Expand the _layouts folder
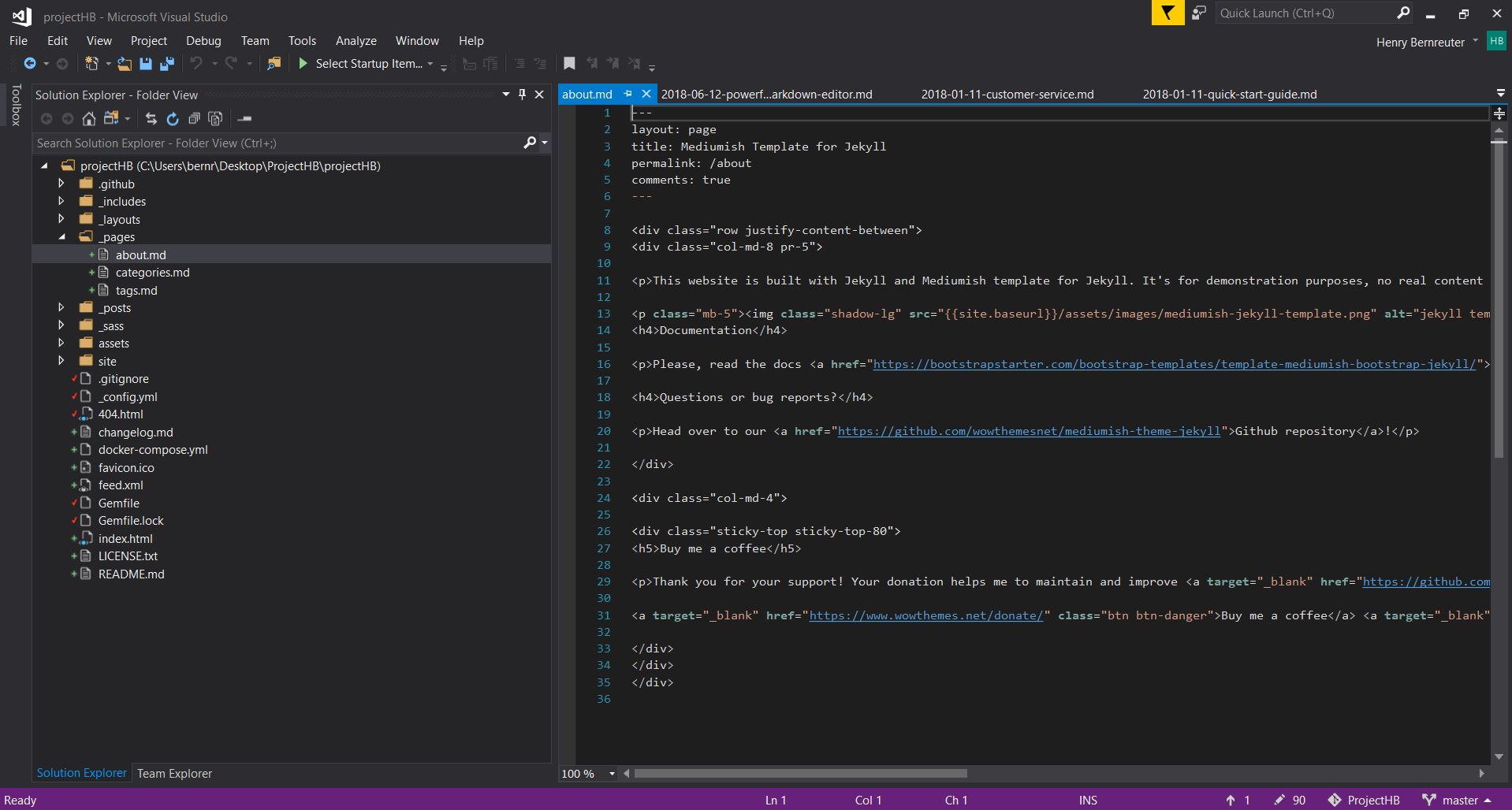Image resolution: width=1512 pixels, height=810 pixels. (x=61, y=219)
